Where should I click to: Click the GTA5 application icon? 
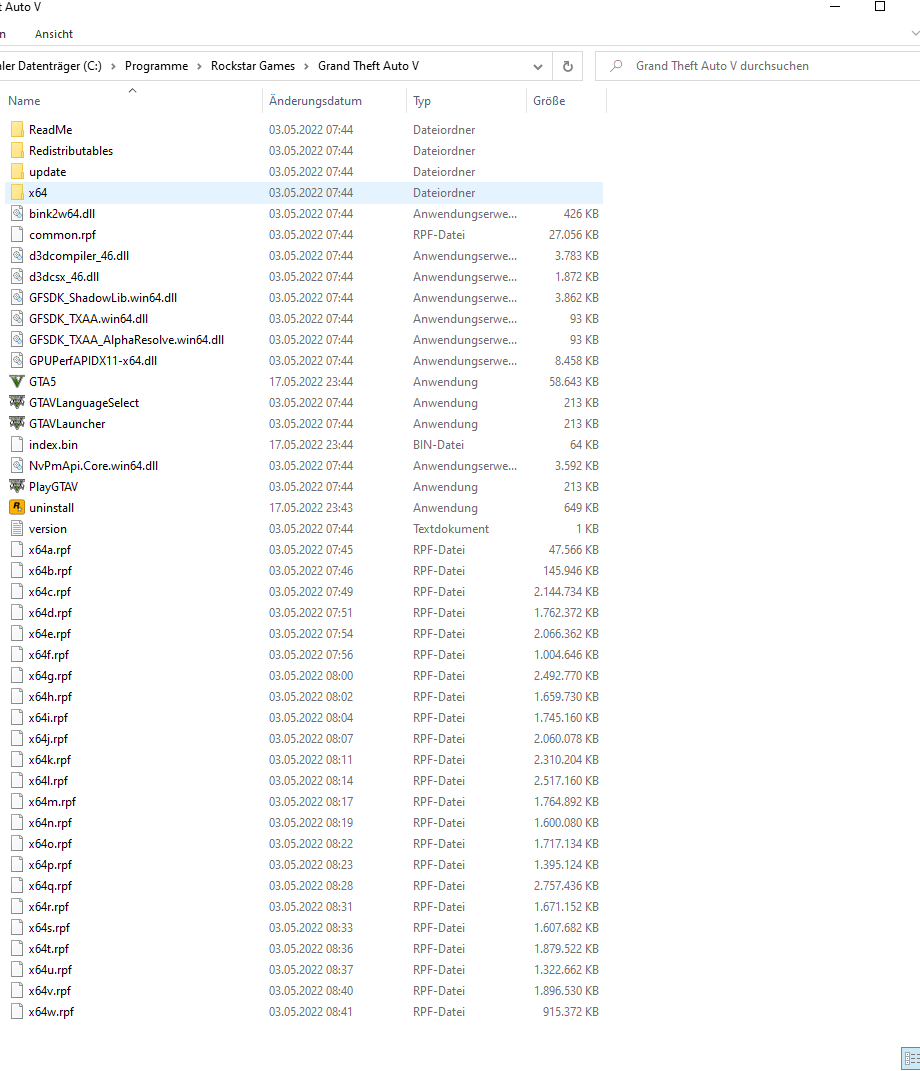click(x=17, y=381)
